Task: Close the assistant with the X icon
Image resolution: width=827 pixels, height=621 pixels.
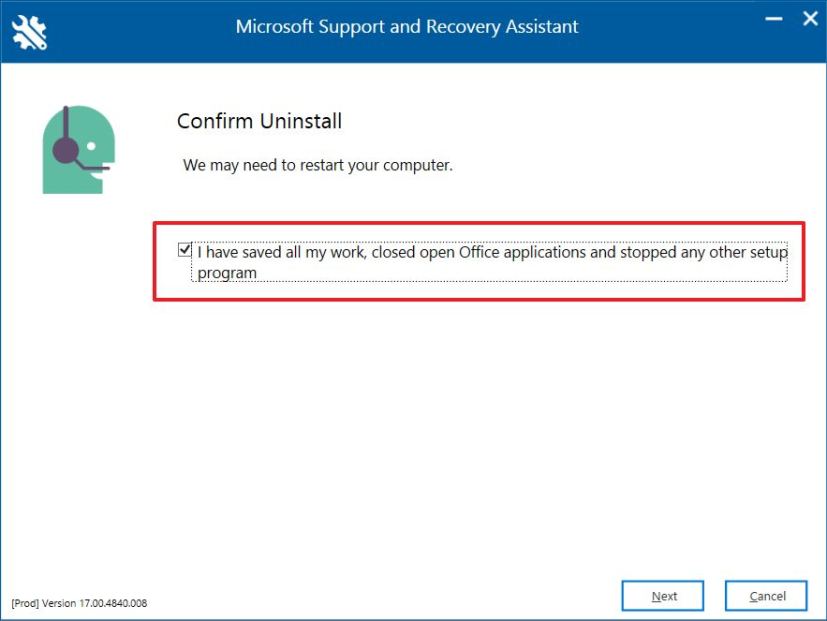Action: point(810,19)
